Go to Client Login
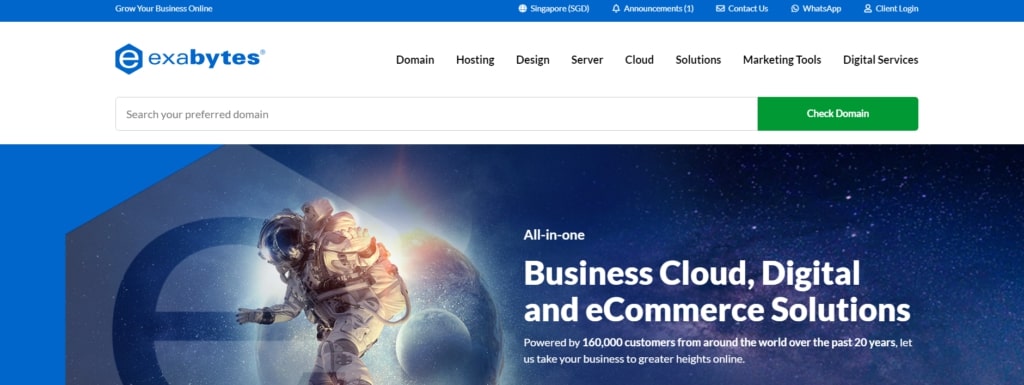 891,8
